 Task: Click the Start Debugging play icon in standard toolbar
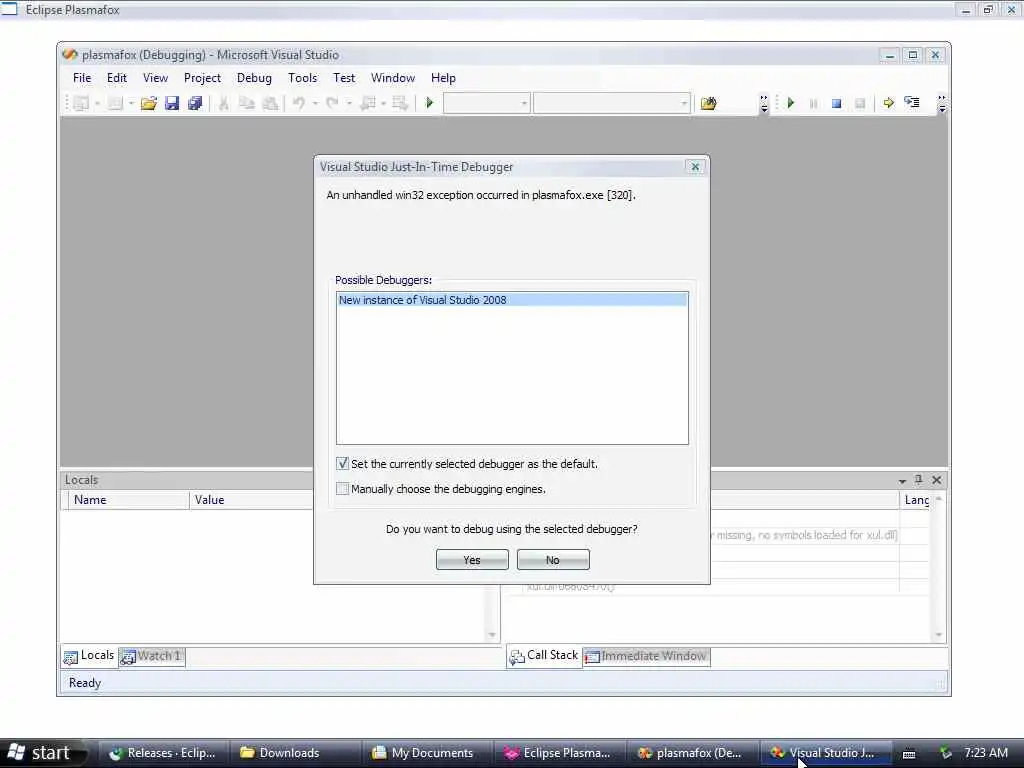(429, 103)
